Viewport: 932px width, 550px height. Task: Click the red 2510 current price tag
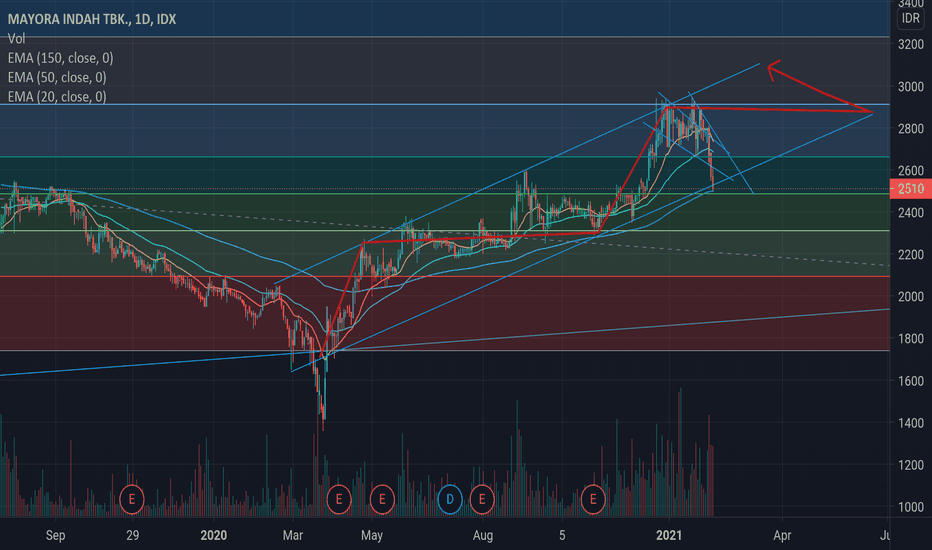pos(911,189)
